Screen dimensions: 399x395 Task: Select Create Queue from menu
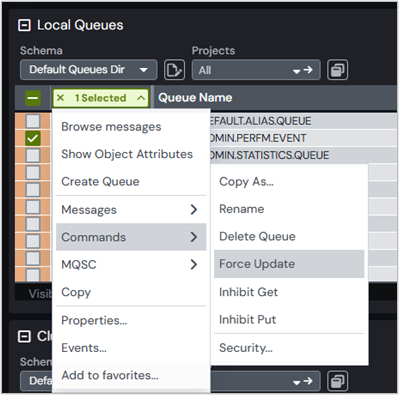point(131,181)
